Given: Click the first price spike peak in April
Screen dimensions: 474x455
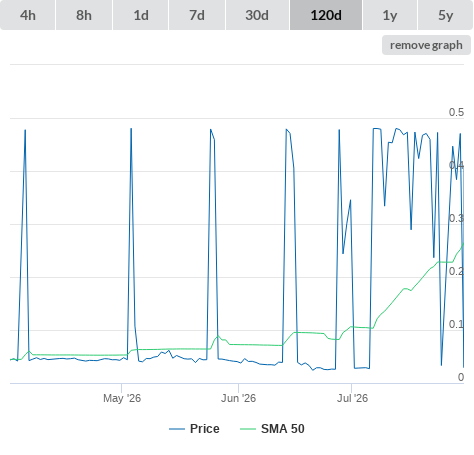Looking at the screenshot, I should (25, 130).
